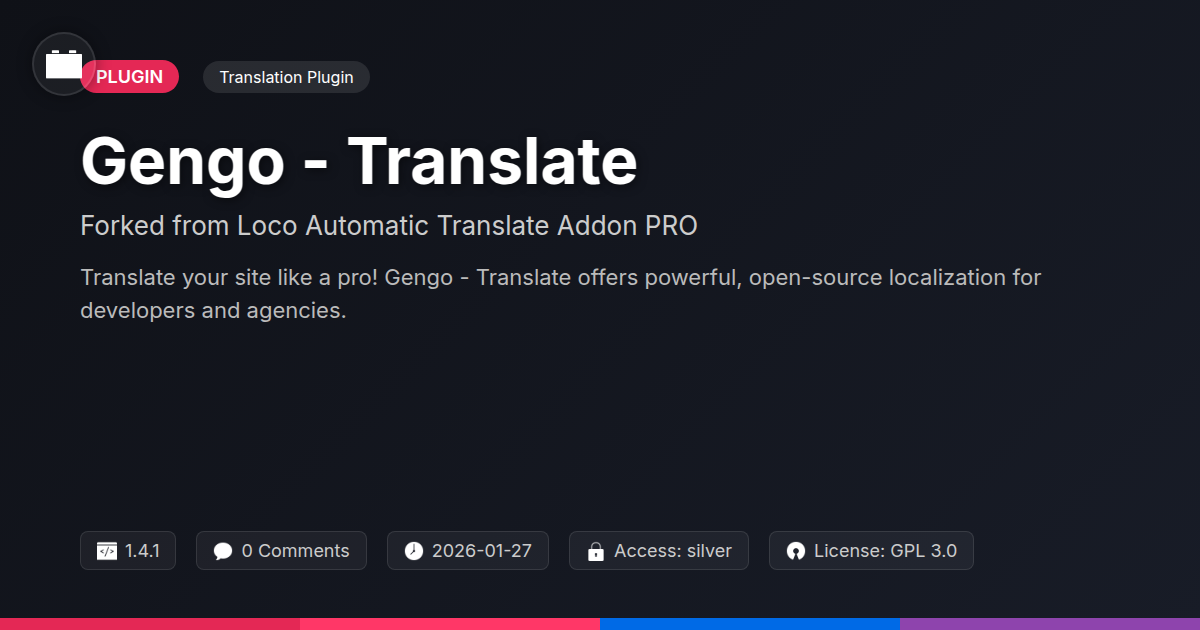The height and width of the screenshot is (630, 1200).
Task: Click the purple segment of bottom color bar
Action: [x=1050, y=624]
